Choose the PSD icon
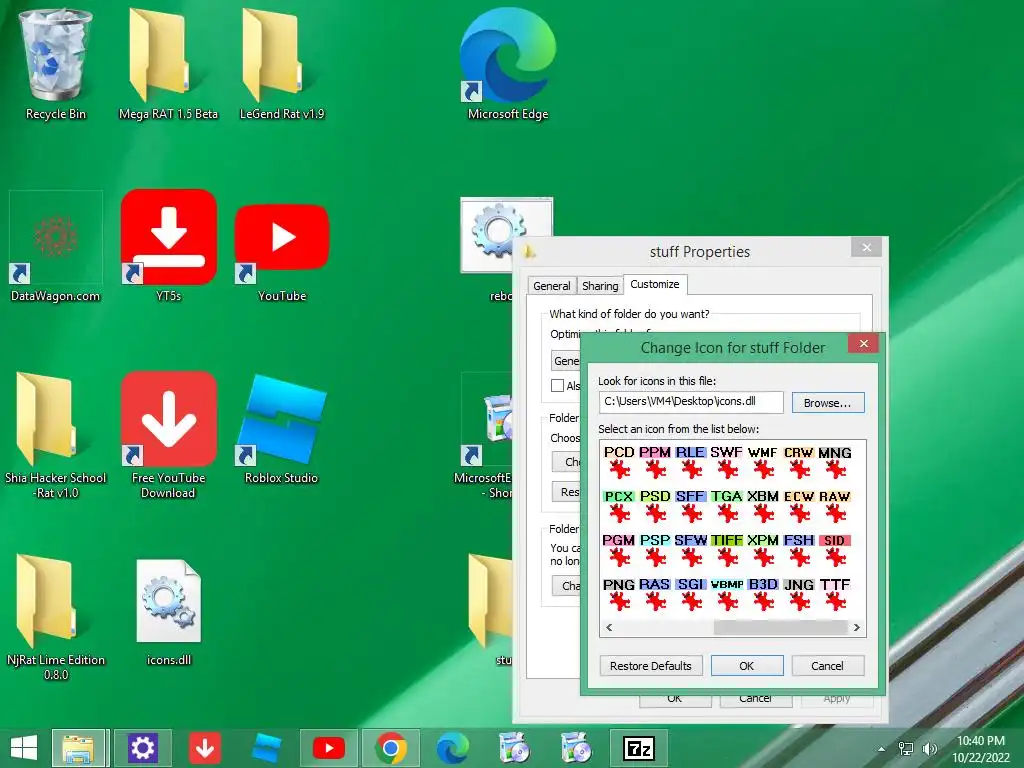Image resolution: width=1024 pixels, height=768 pixels. (x=654, y=506)
